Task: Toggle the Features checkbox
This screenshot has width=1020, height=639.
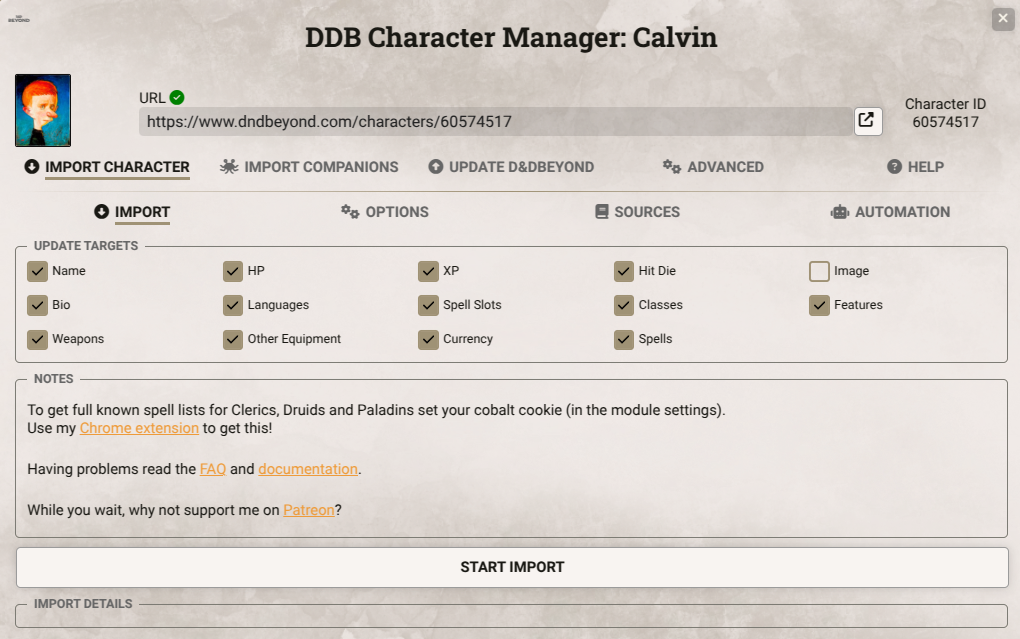Action: tap(820, 305)
